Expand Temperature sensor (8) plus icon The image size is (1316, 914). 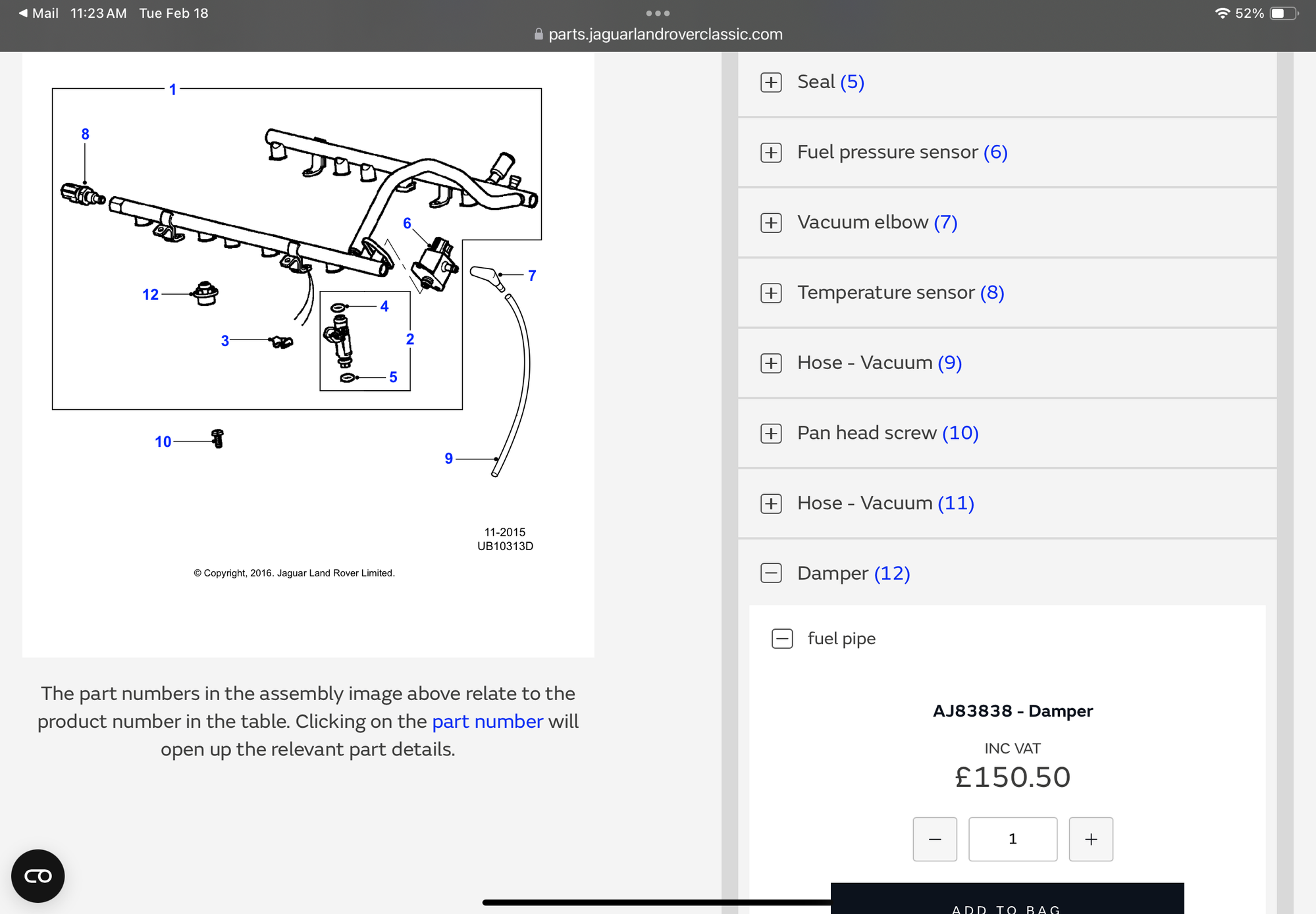(x=771, y=293)
